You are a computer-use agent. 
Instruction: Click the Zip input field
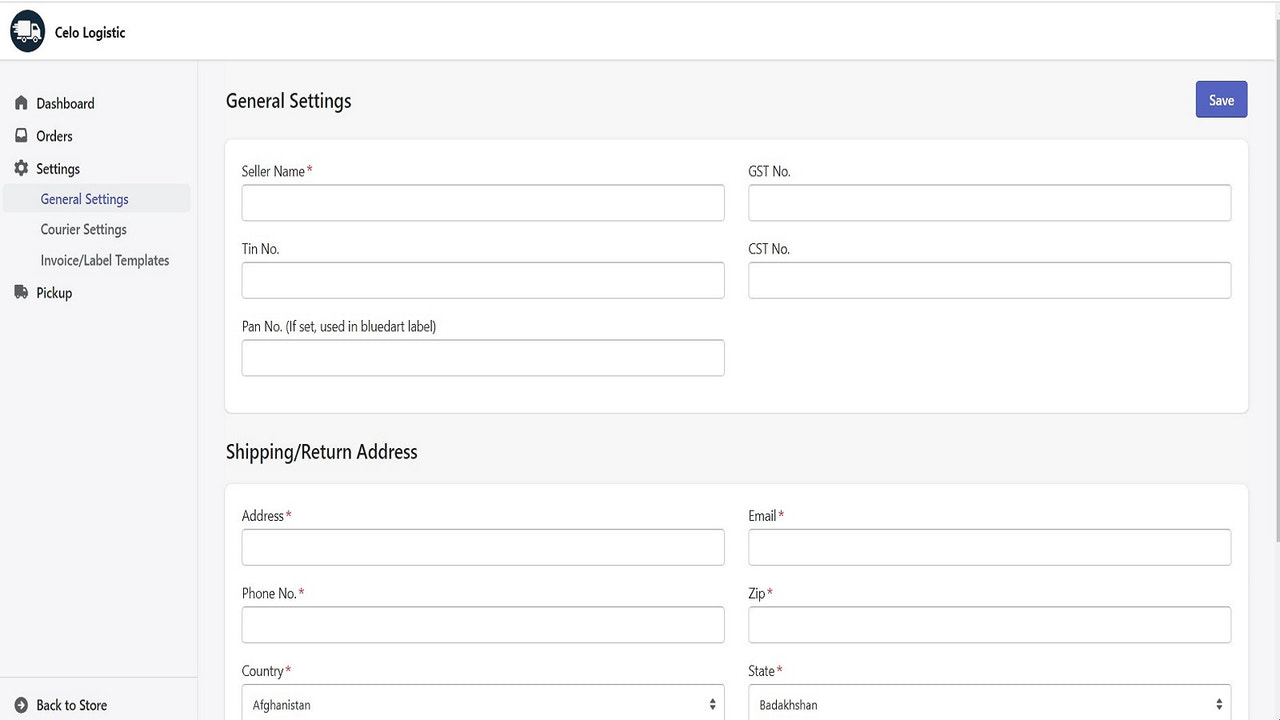(x=989, y=624)
